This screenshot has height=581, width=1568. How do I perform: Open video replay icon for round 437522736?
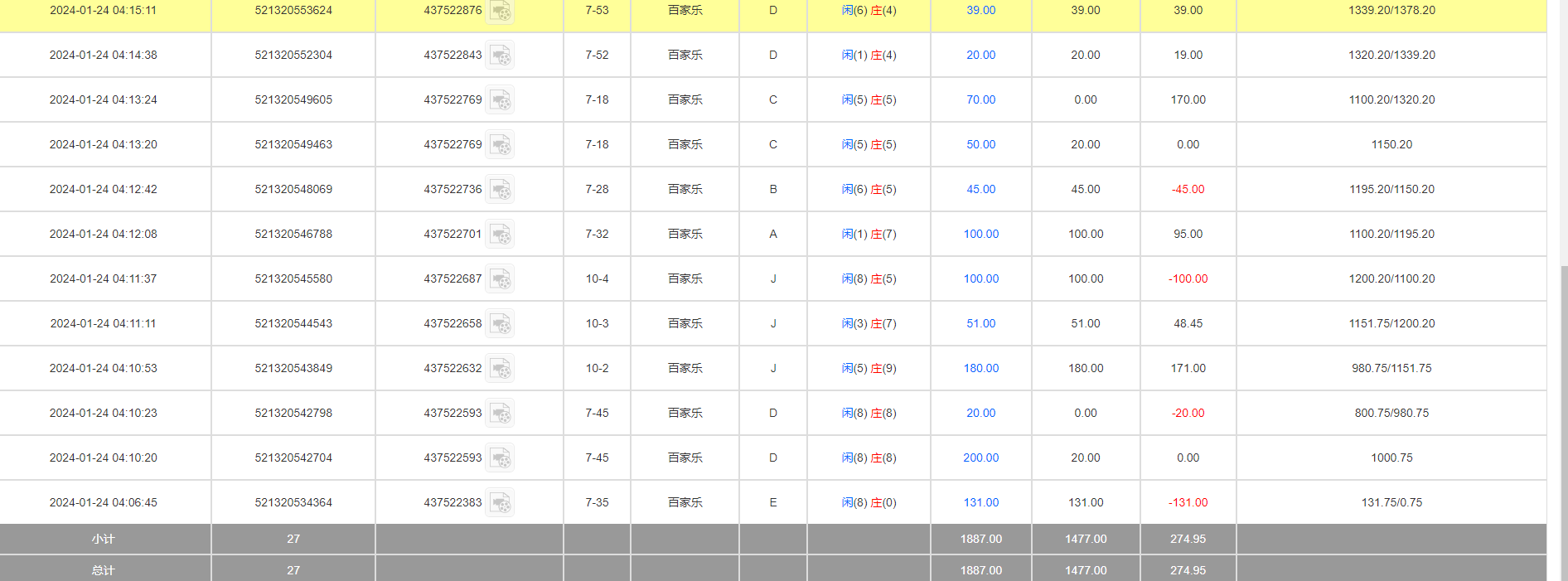[x=500, y=190]
